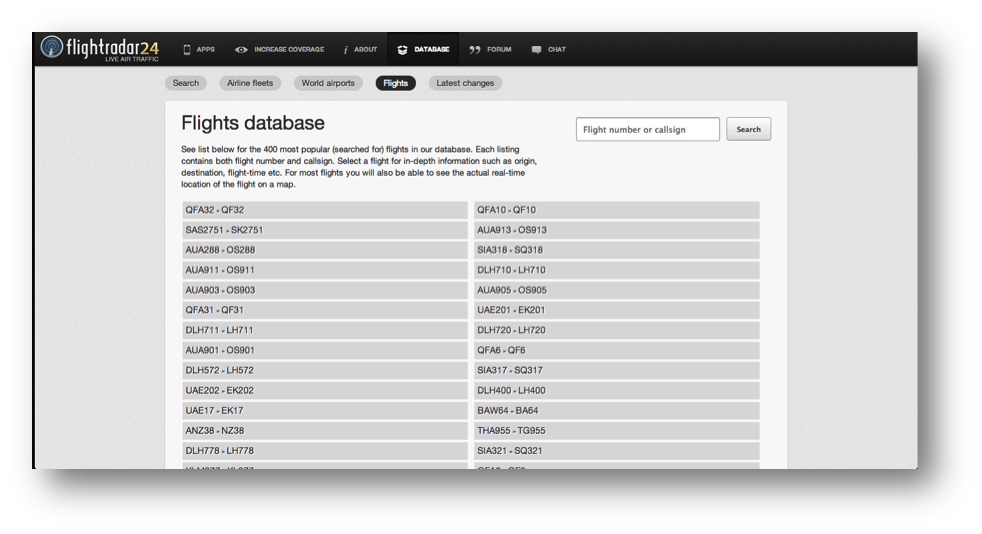Open flight BAW64 - BA64
Screen dimensions: 982x534
(x=617, y=411)
